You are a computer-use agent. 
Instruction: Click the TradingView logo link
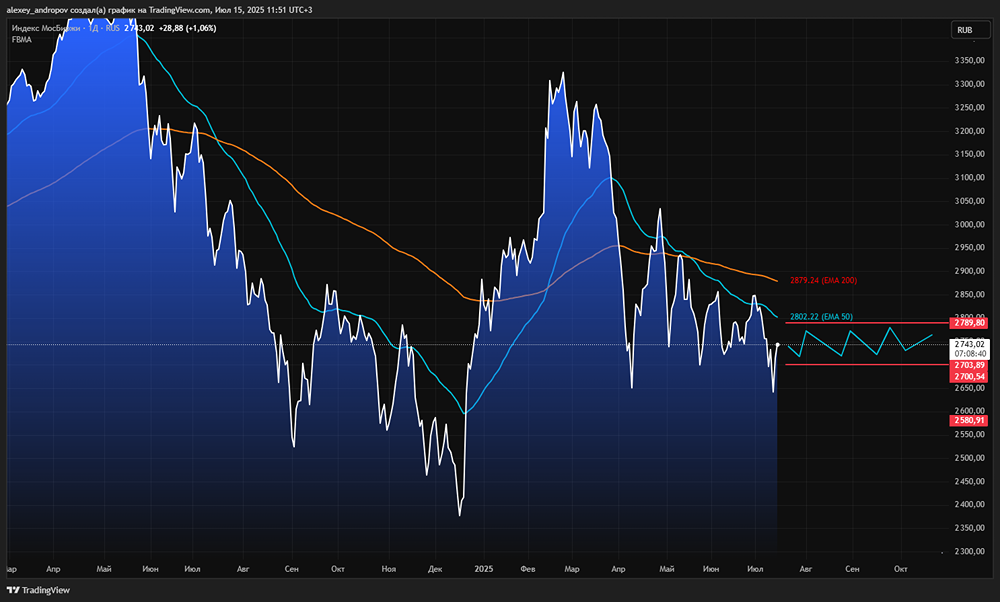pos(38,590)
